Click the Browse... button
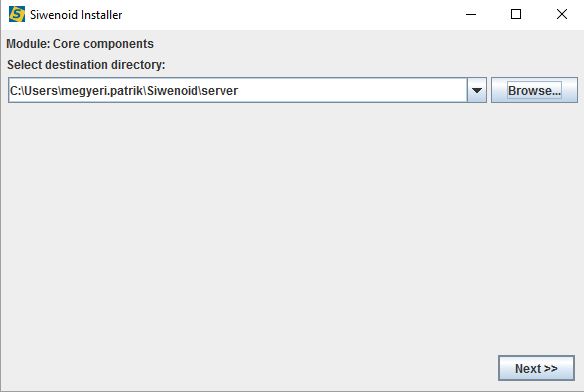Image resolution: width=584 pixels, height=392 pixels. click(534, 90)
